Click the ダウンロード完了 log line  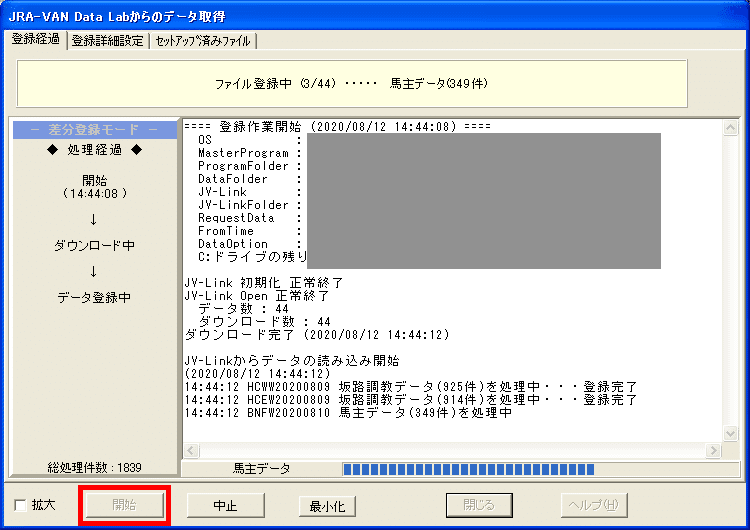pyautogui.click(x=317, y=334)
